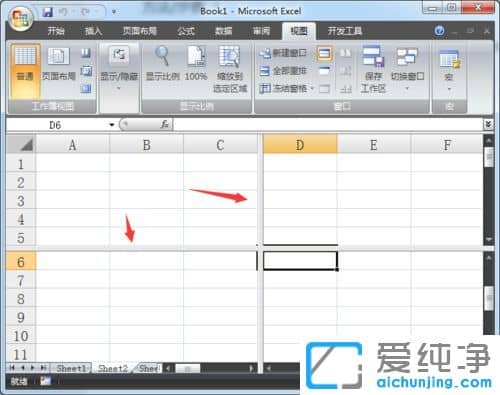Redo via the Quick Access toolbar arrow

click(x=85, y=12)
